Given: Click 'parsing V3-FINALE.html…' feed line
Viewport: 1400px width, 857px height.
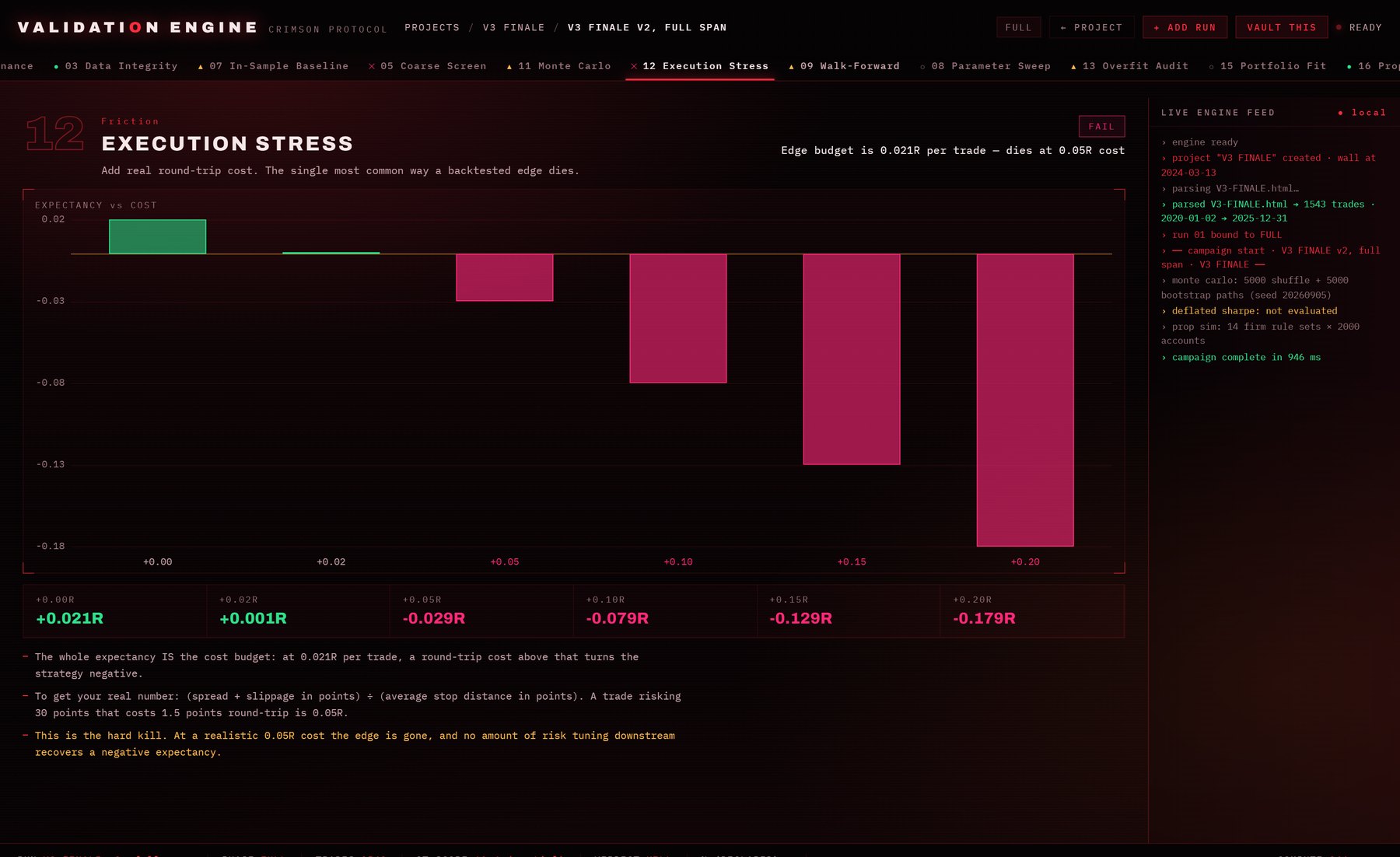Looking at the screenshot, I should (x=1230, y=188).
